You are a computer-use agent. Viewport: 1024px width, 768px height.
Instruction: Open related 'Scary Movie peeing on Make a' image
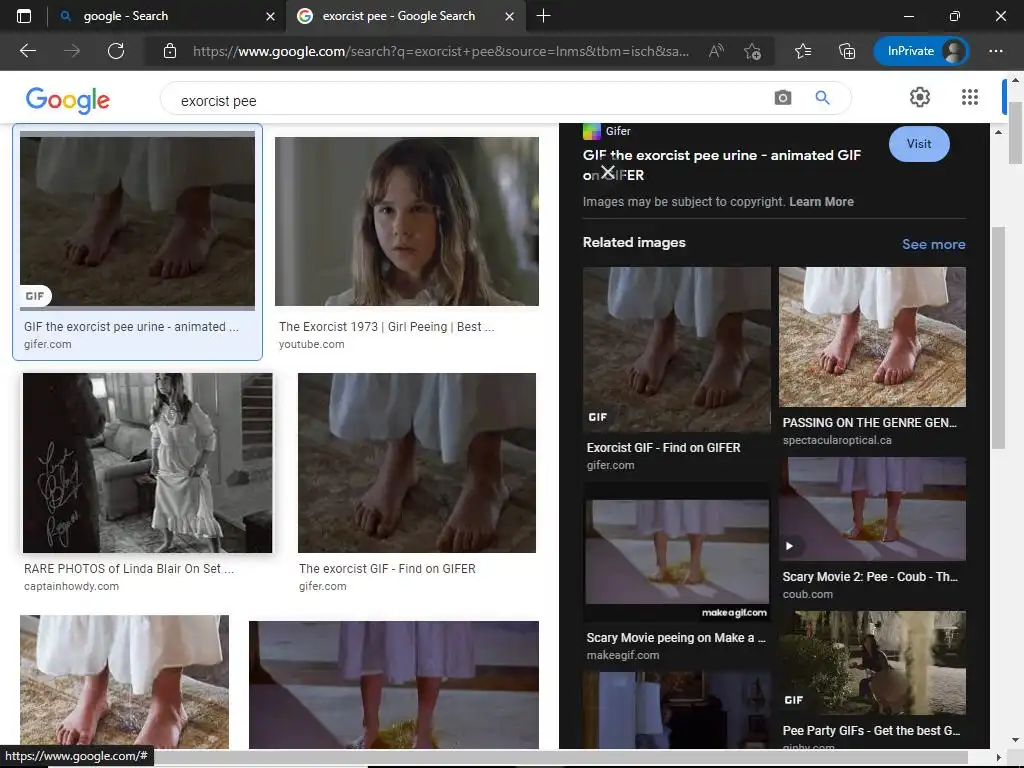pyautogui.click(x=677, y=552)
